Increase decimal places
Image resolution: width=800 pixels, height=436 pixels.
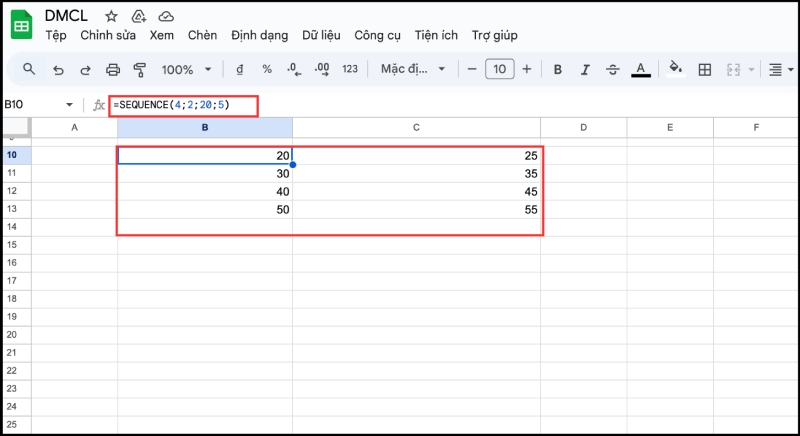click(322, 69)
